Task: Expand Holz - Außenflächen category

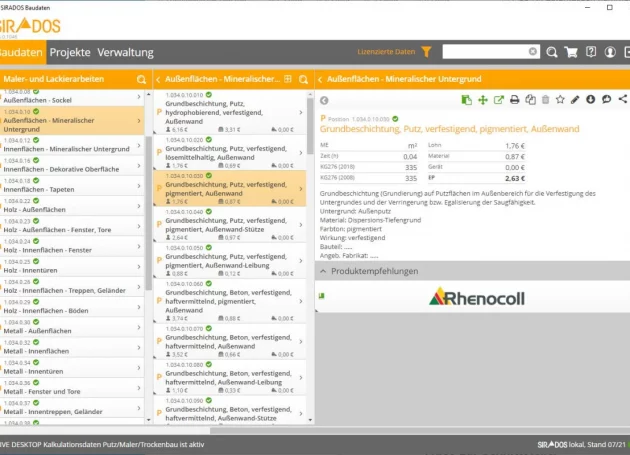Action: point(72,206)
